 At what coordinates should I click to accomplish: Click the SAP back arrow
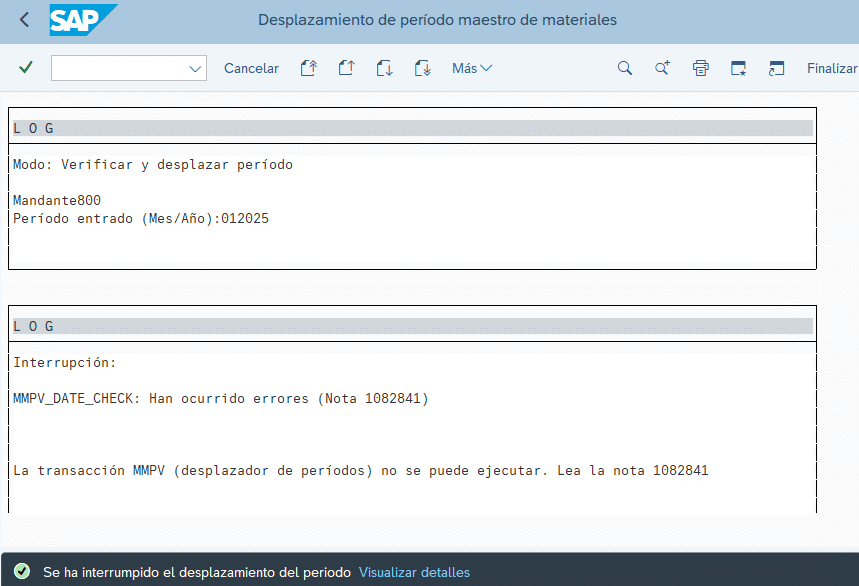click(24, 20)
